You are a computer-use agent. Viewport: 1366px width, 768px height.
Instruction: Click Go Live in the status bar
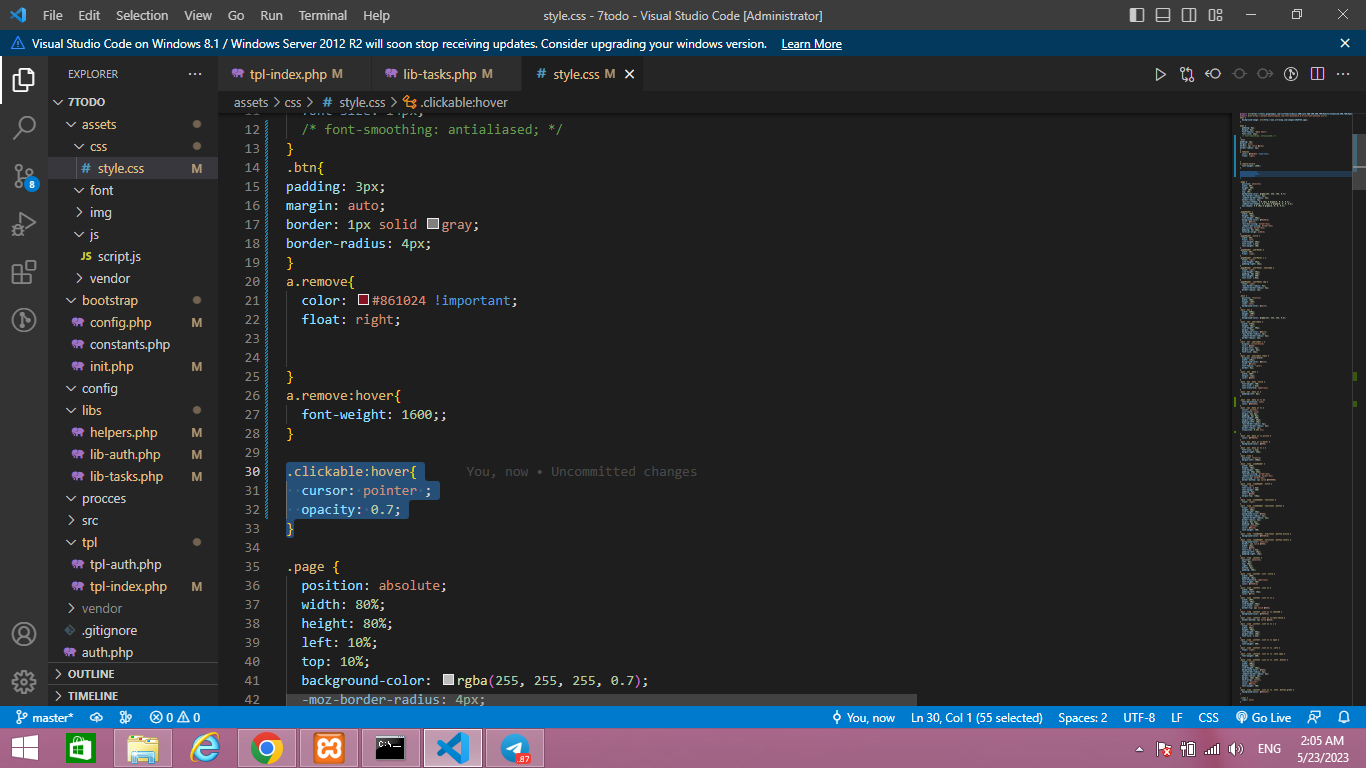[x=1264, y=718]
